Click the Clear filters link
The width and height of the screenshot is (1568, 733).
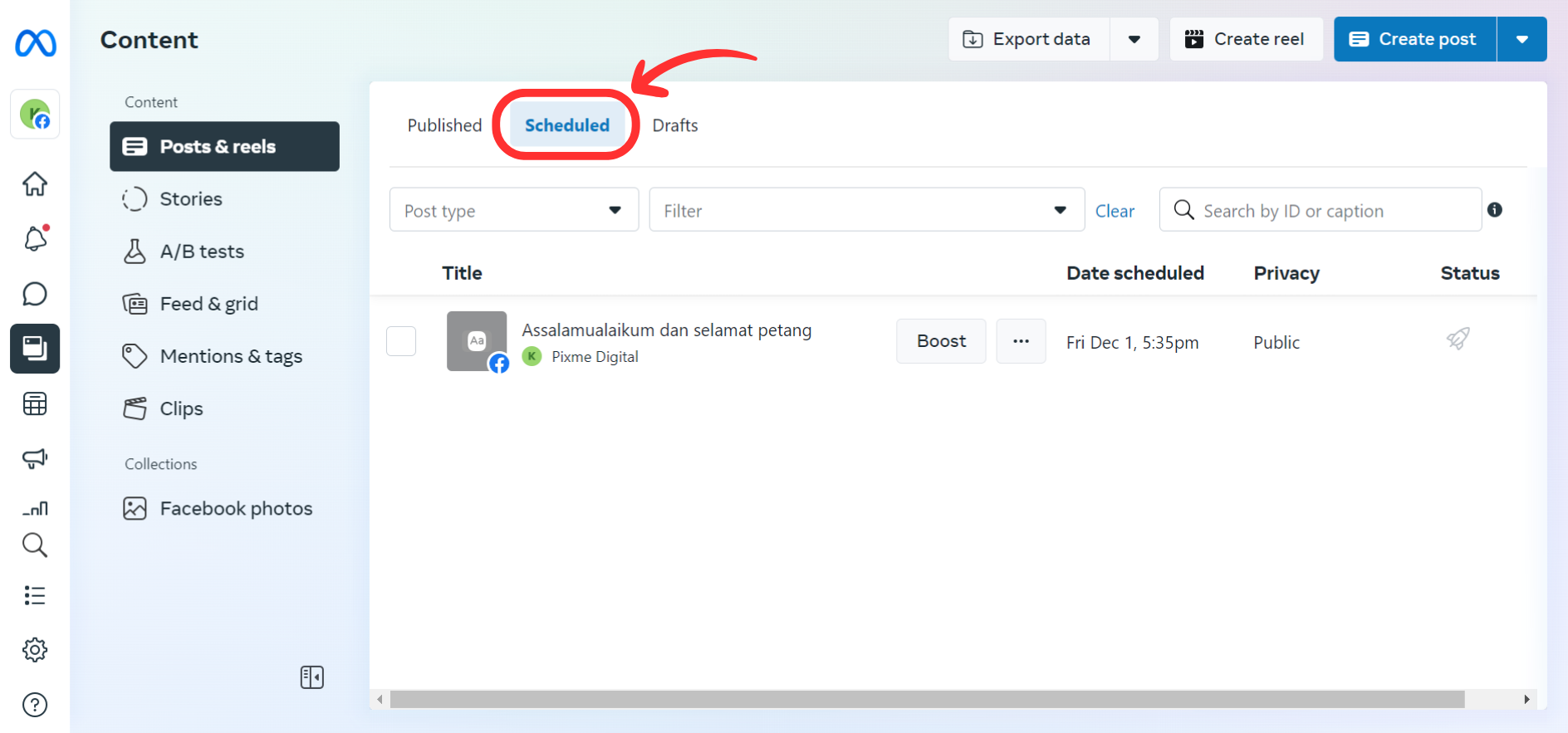[1115, 211]
